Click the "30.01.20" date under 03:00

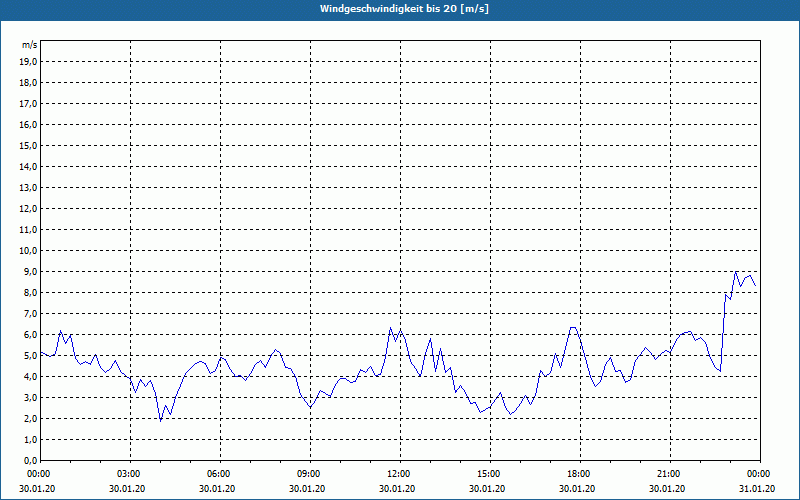pos(127,489)
